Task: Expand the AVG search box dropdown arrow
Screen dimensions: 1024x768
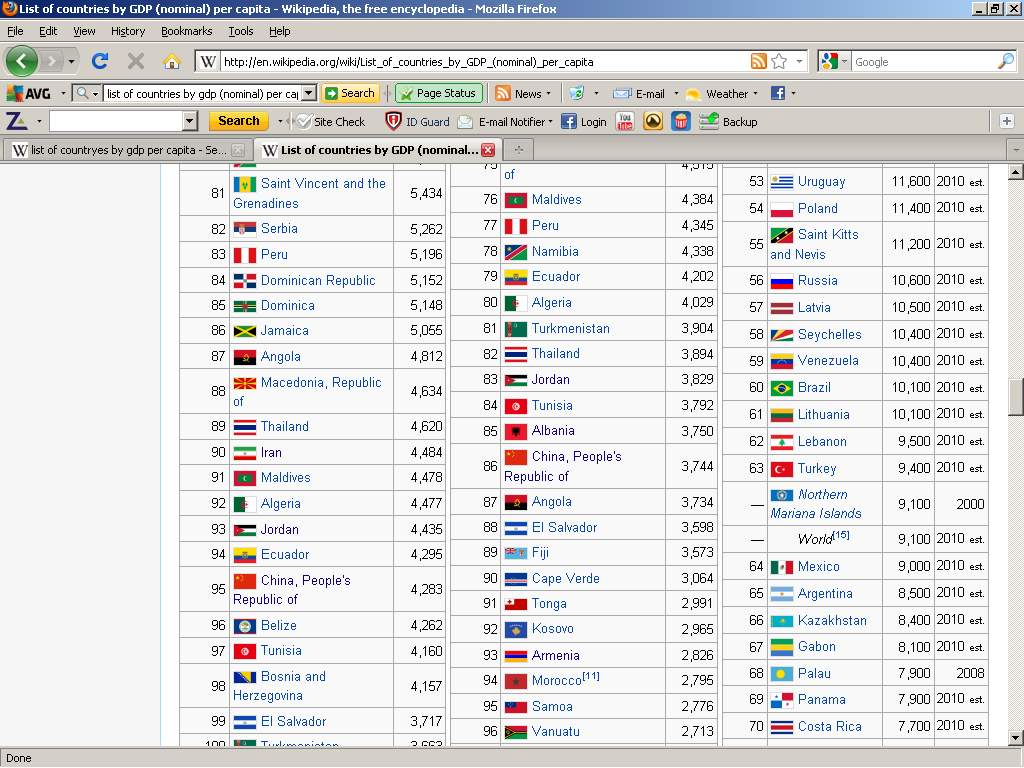Action: click(308, 93)
